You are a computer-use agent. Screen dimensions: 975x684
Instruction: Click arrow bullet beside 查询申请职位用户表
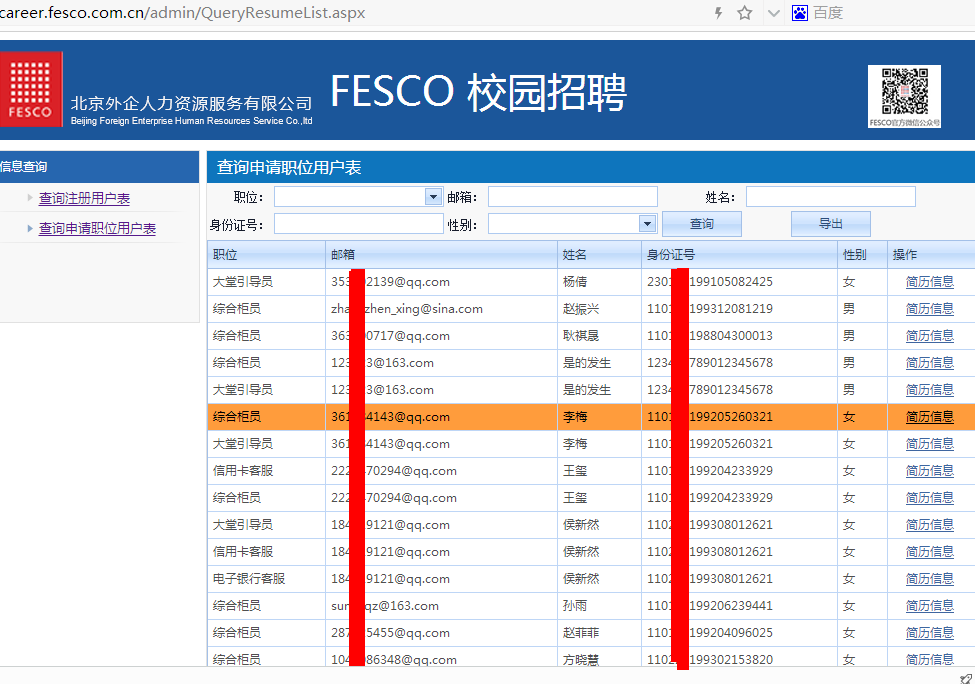point(30,228)
